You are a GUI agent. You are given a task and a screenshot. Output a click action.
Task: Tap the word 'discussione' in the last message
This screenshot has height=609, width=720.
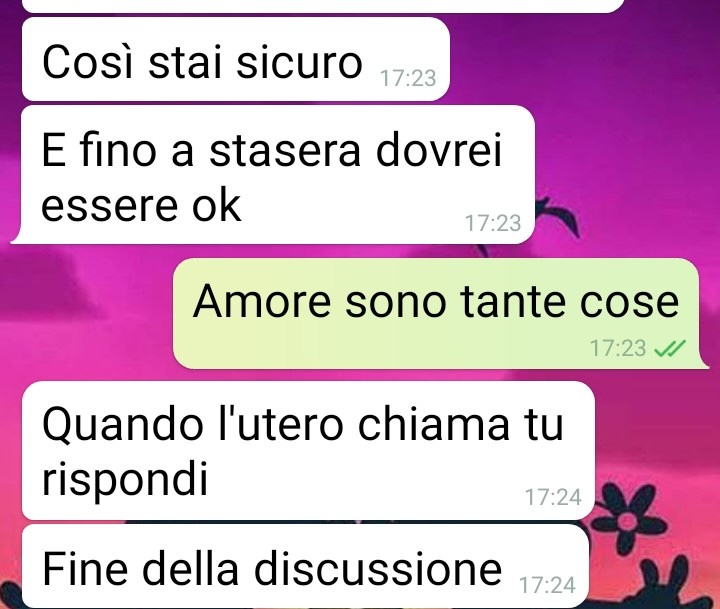click(378, 569)
